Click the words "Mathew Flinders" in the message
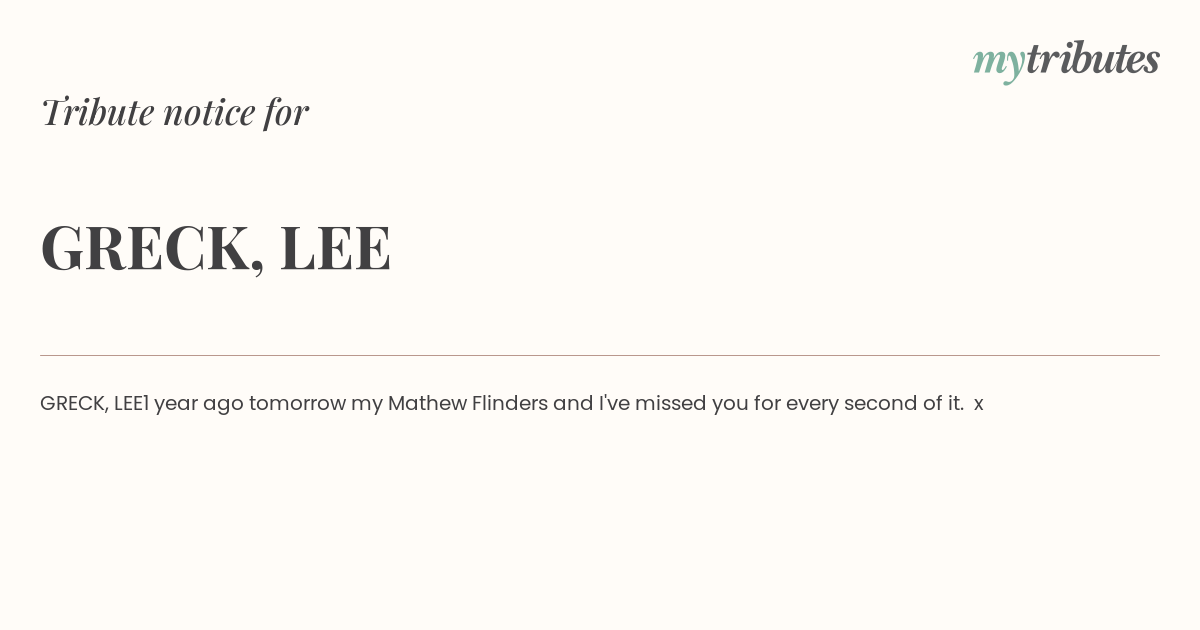1200x630 pixels. click(468, 404)
